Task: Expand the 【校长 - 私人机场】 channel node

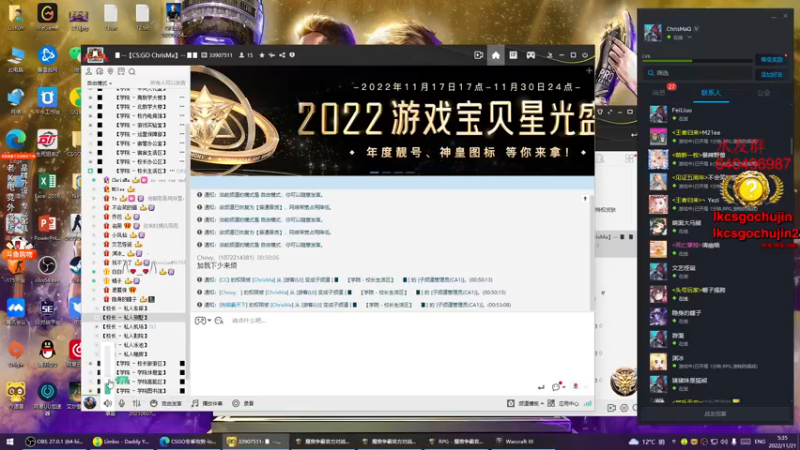Action: pos(96,327)
